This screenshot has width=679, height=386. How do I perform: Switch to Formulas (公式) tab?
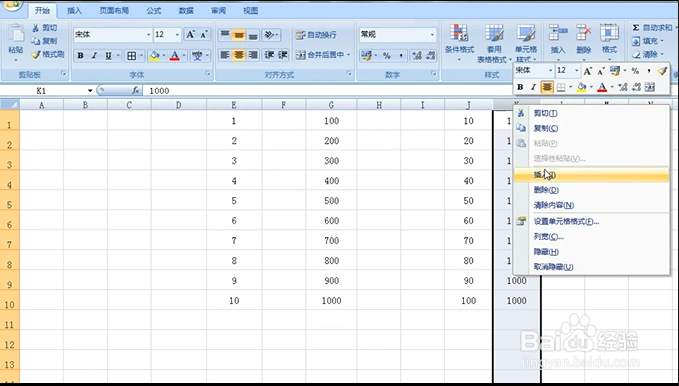153,10
